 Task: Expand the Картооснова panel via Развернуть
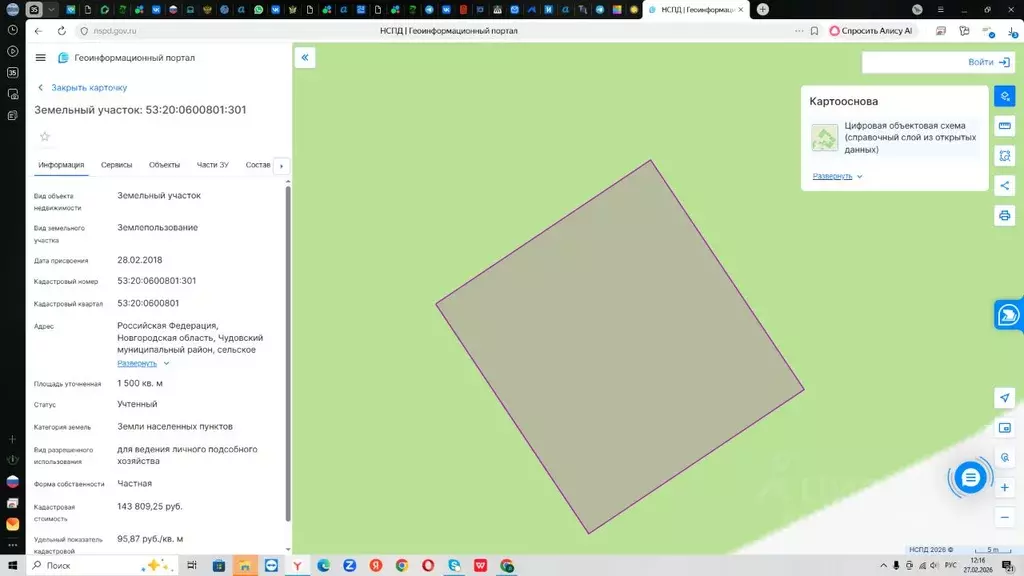coord(838,176)
